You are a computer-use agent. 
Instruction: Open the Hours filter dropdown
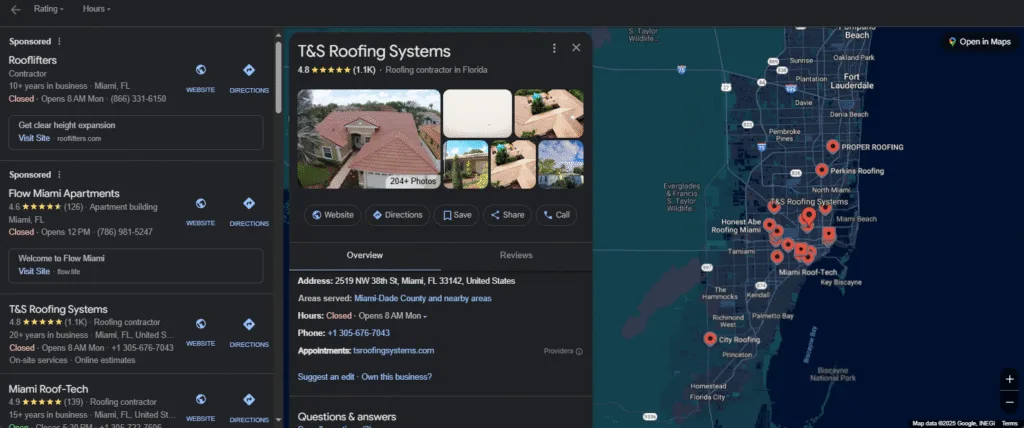[97, 9]
